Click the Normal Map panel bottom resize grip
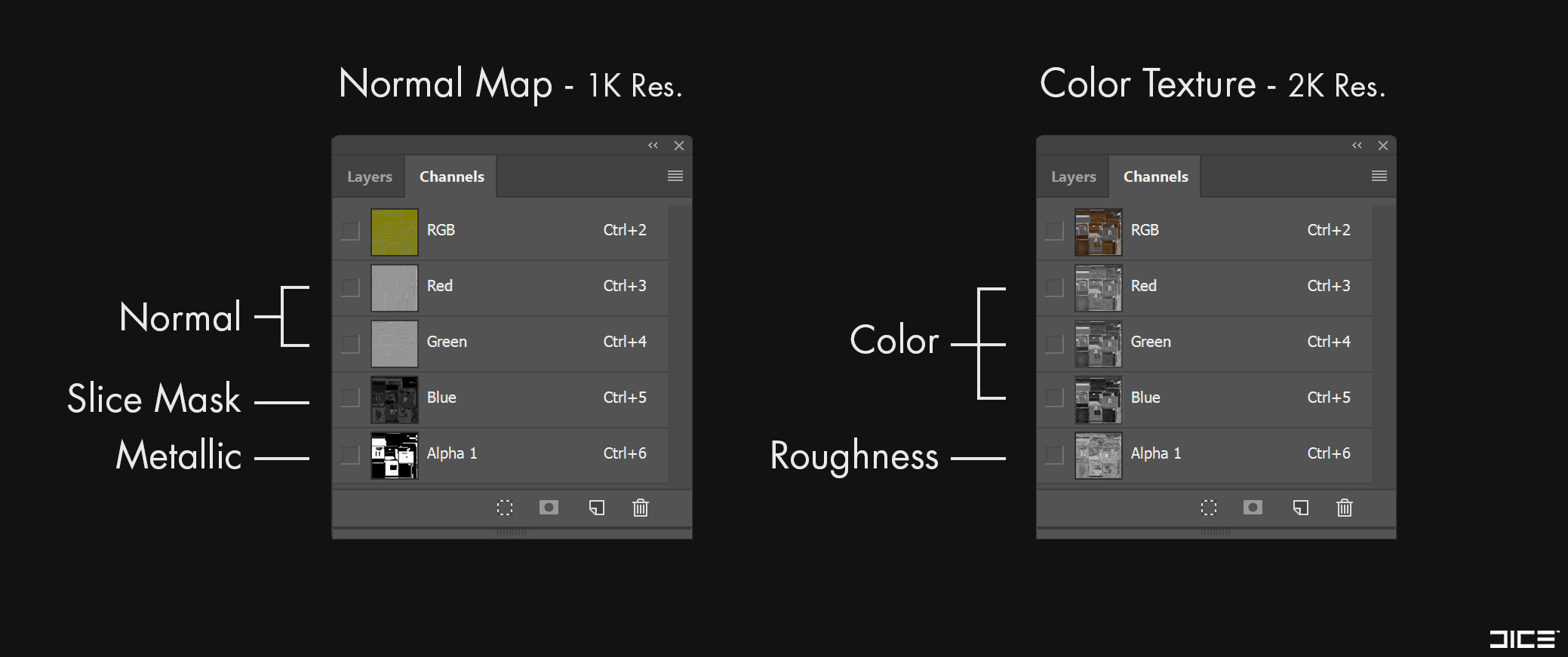Screen dimensions: 1568x657 512,533
